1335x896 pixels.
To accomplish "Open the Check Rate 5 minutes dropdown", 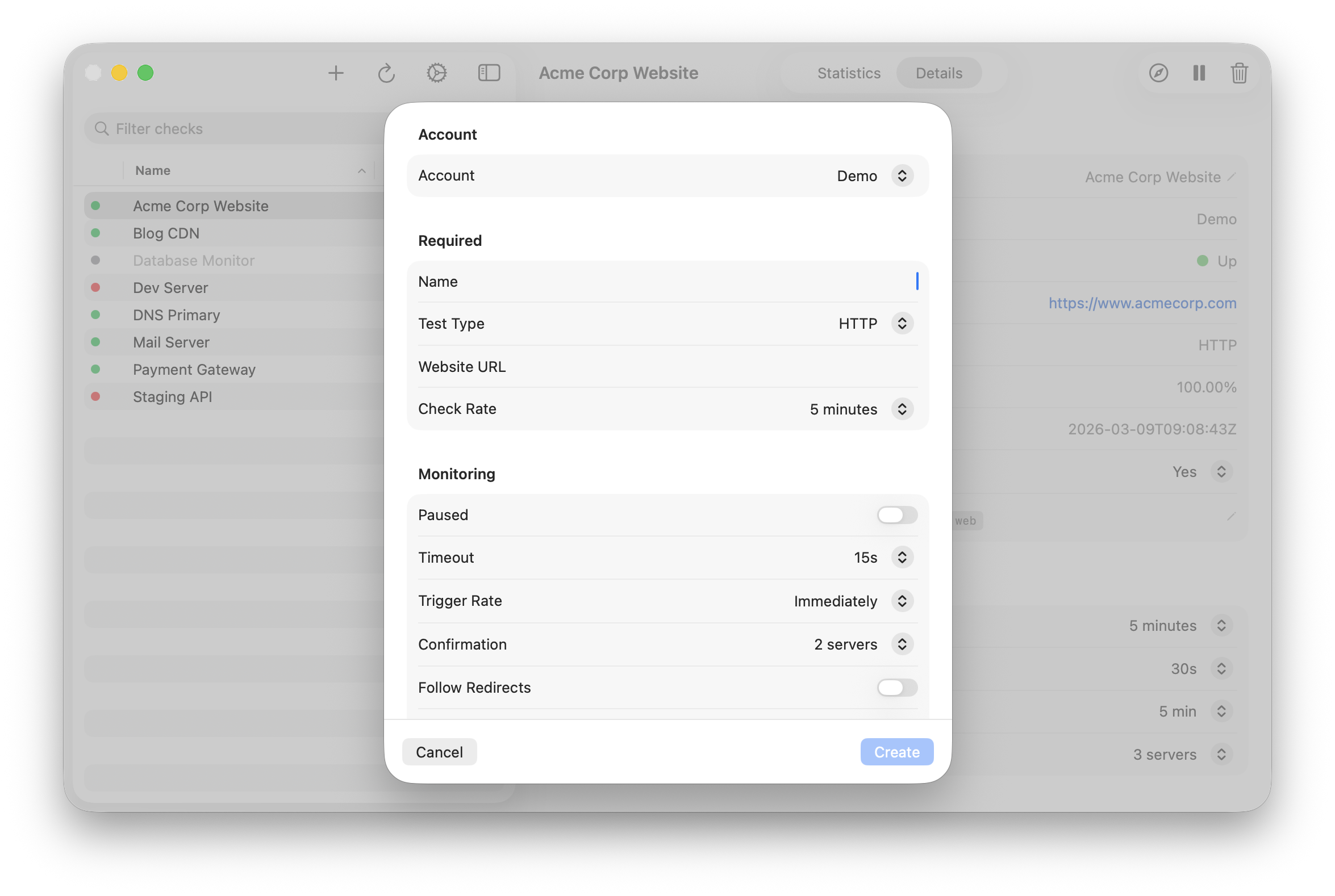I will click(902, 409).
